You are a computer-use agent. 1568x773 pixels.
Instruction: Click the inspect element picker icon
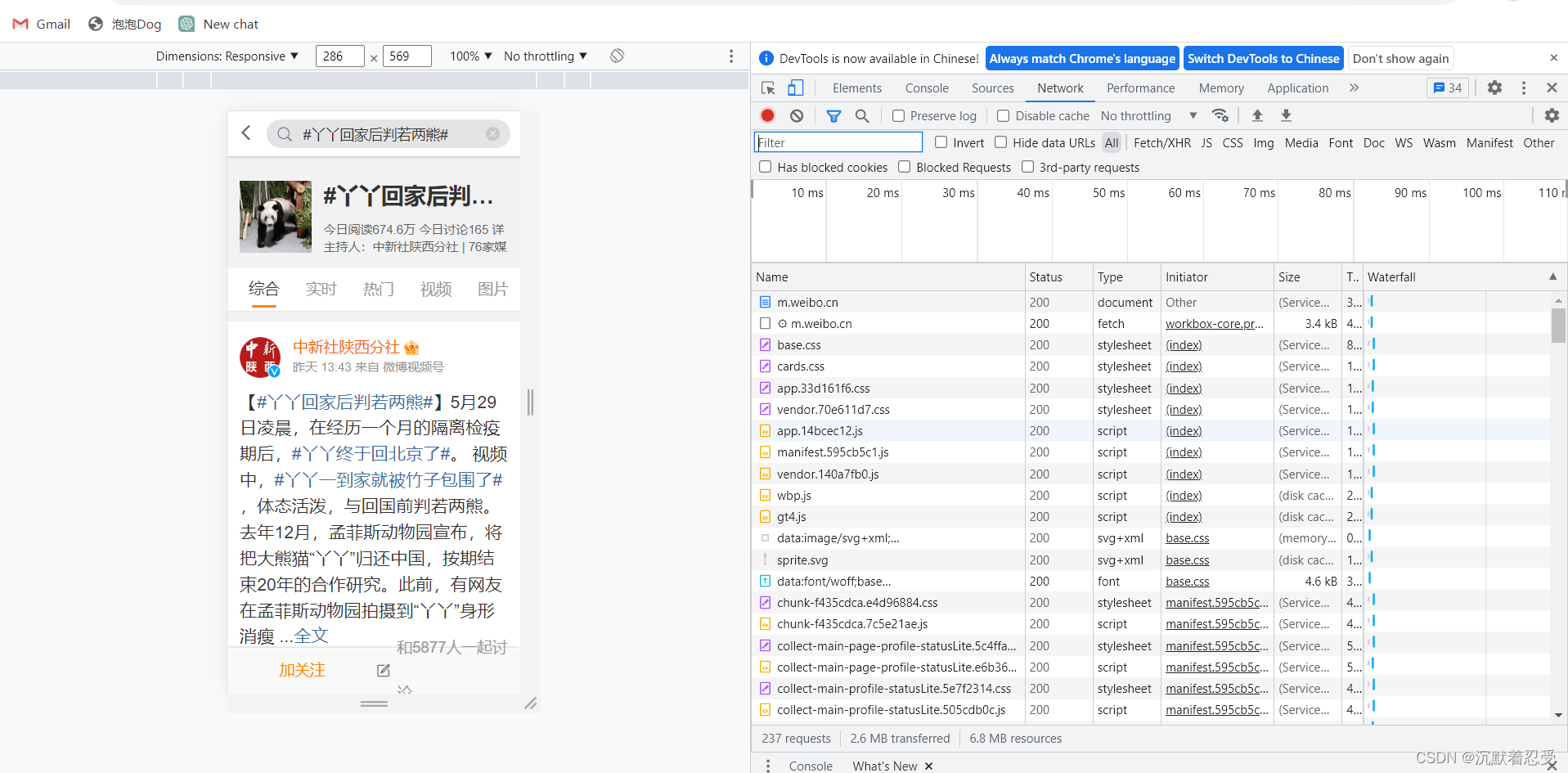point(767,88)
